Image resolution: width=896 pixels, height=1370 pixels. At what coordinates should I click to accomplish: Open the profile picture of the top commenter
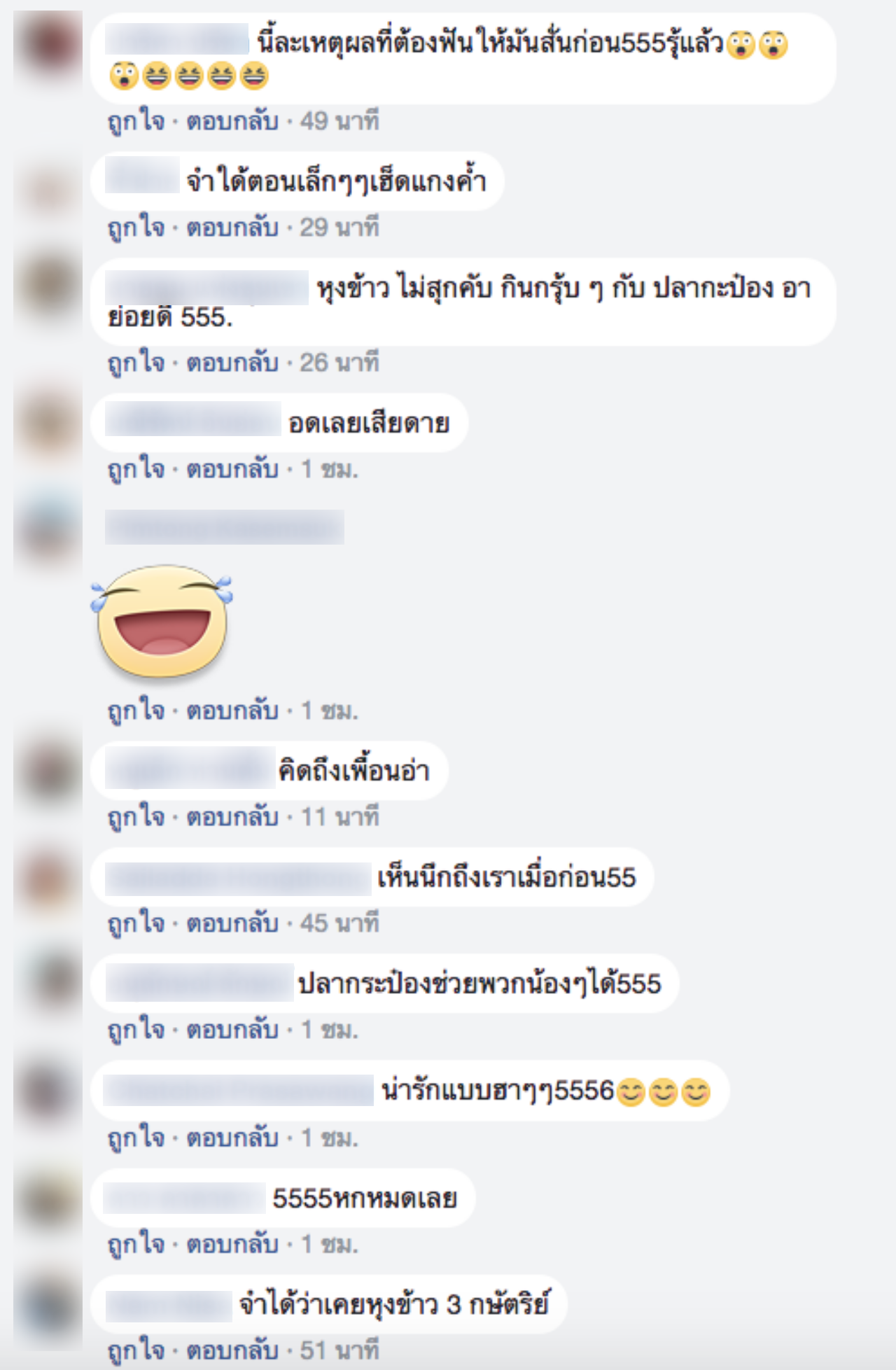(x=48, y=46)
